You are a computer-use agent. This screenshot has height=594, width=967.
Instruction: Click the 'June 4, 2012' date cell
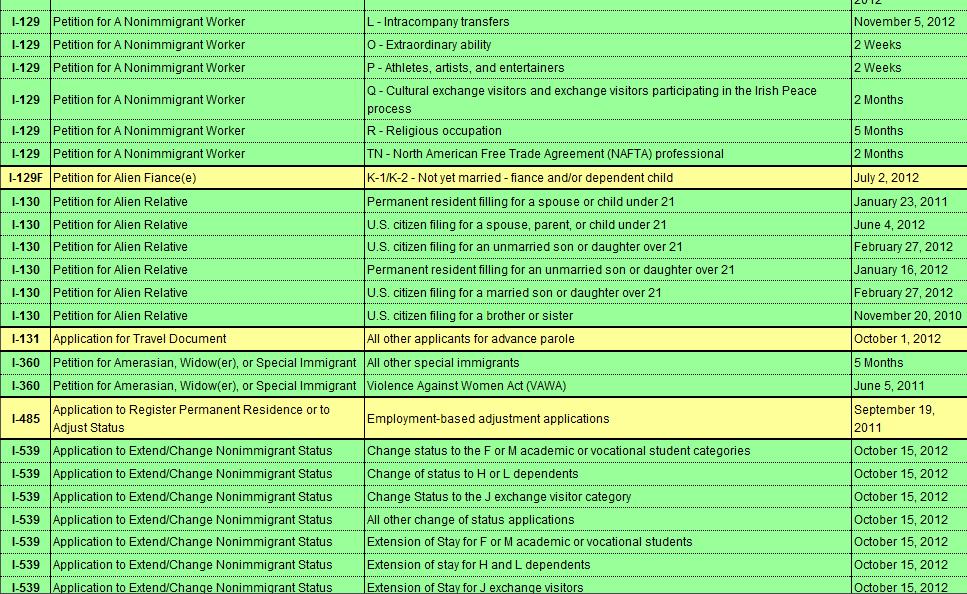pyautogui.click(x=909, y=225)
